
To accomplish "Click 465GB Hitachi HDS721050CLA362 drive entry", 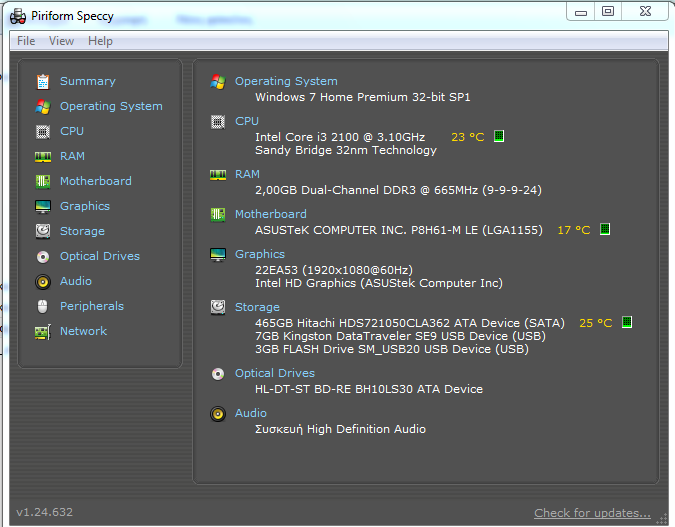I will point(410,323).
